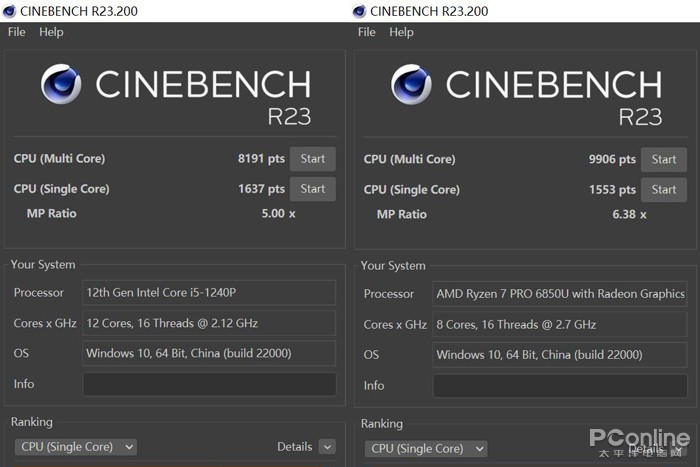Click CPU (Single Core) label in right window
The height and width of the screenshot is (467, 700).
(x=412, y=190)
